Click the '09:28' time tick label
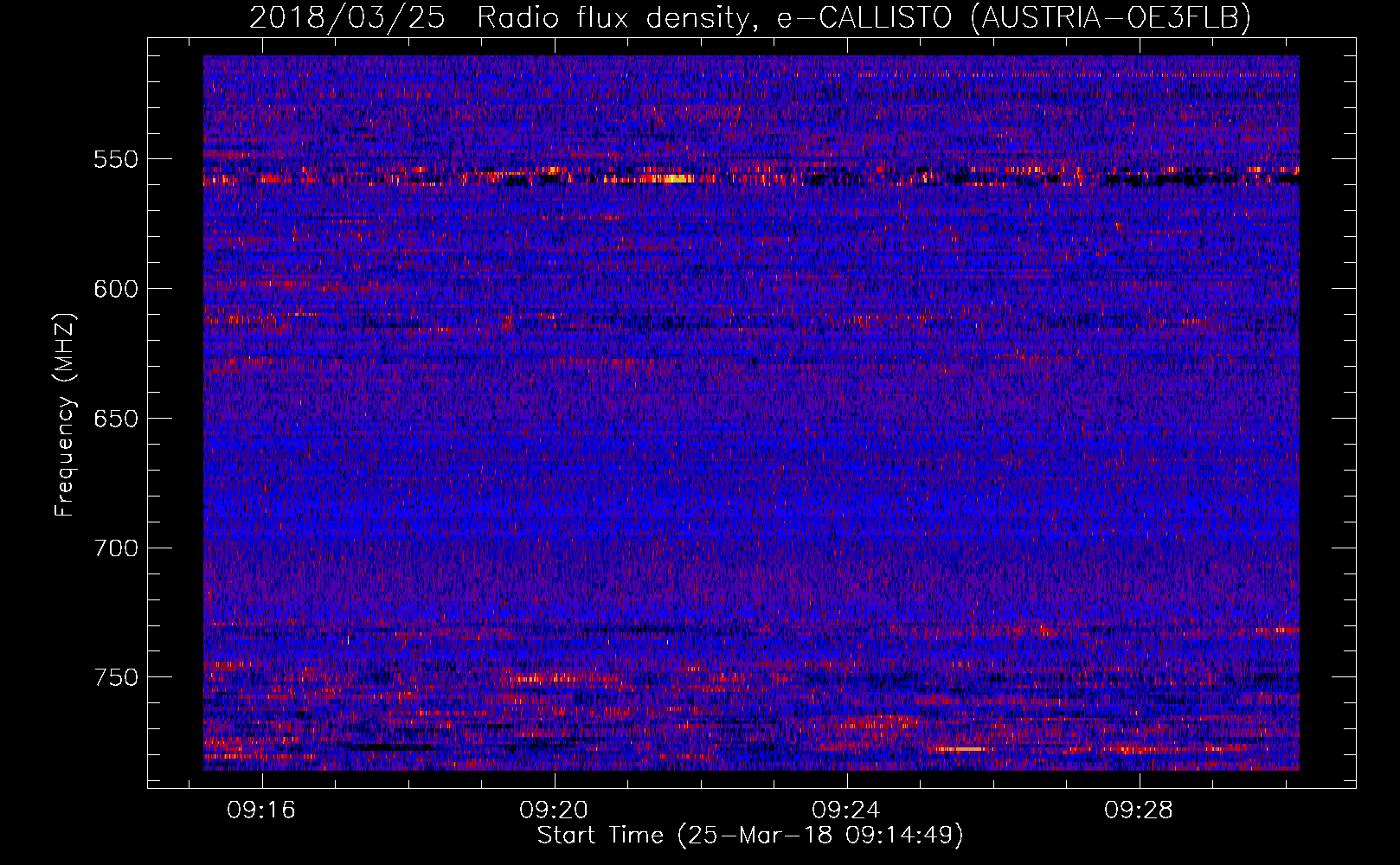The height and width of the screenshot is (865, 1400). (1139, 810)
